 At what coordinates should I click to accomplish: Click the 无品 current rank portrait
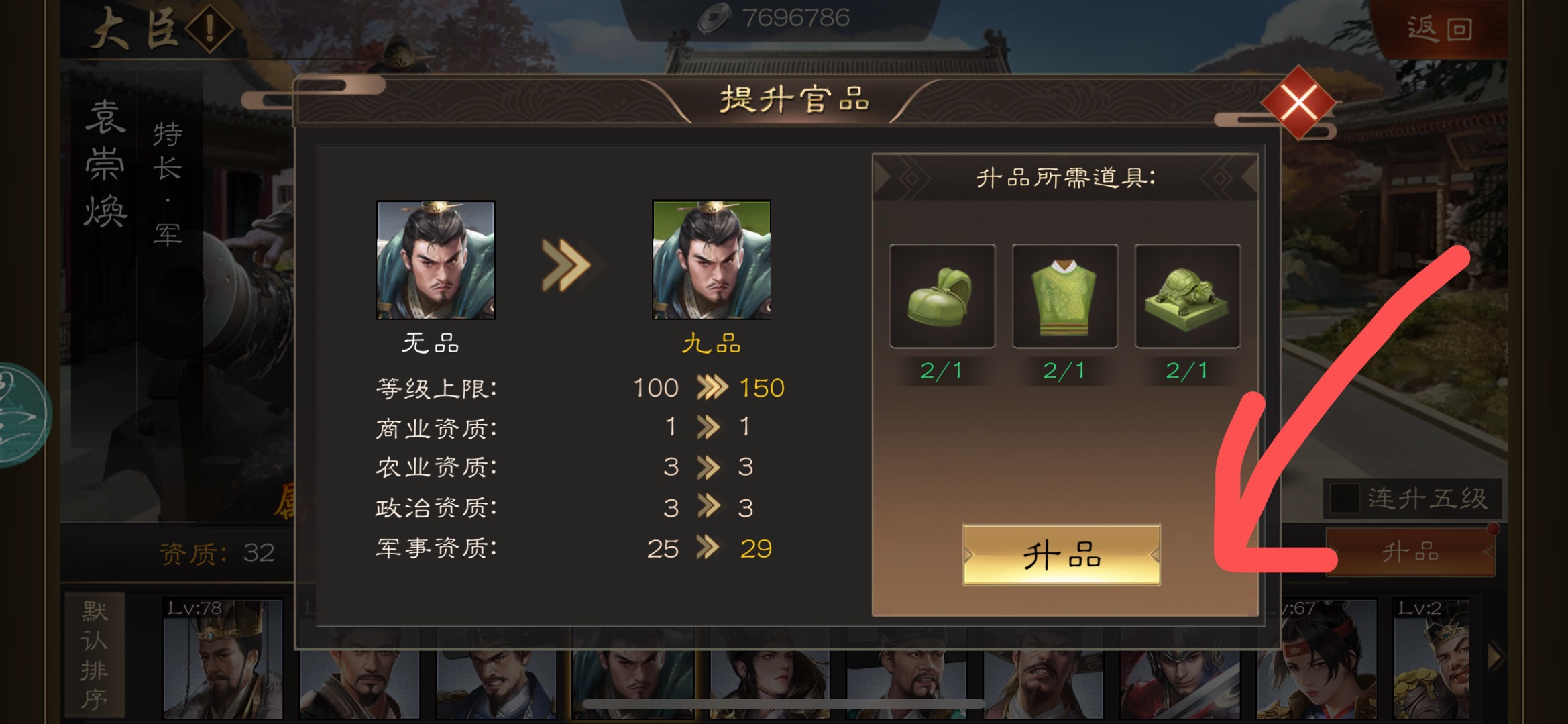pos(435,260)
